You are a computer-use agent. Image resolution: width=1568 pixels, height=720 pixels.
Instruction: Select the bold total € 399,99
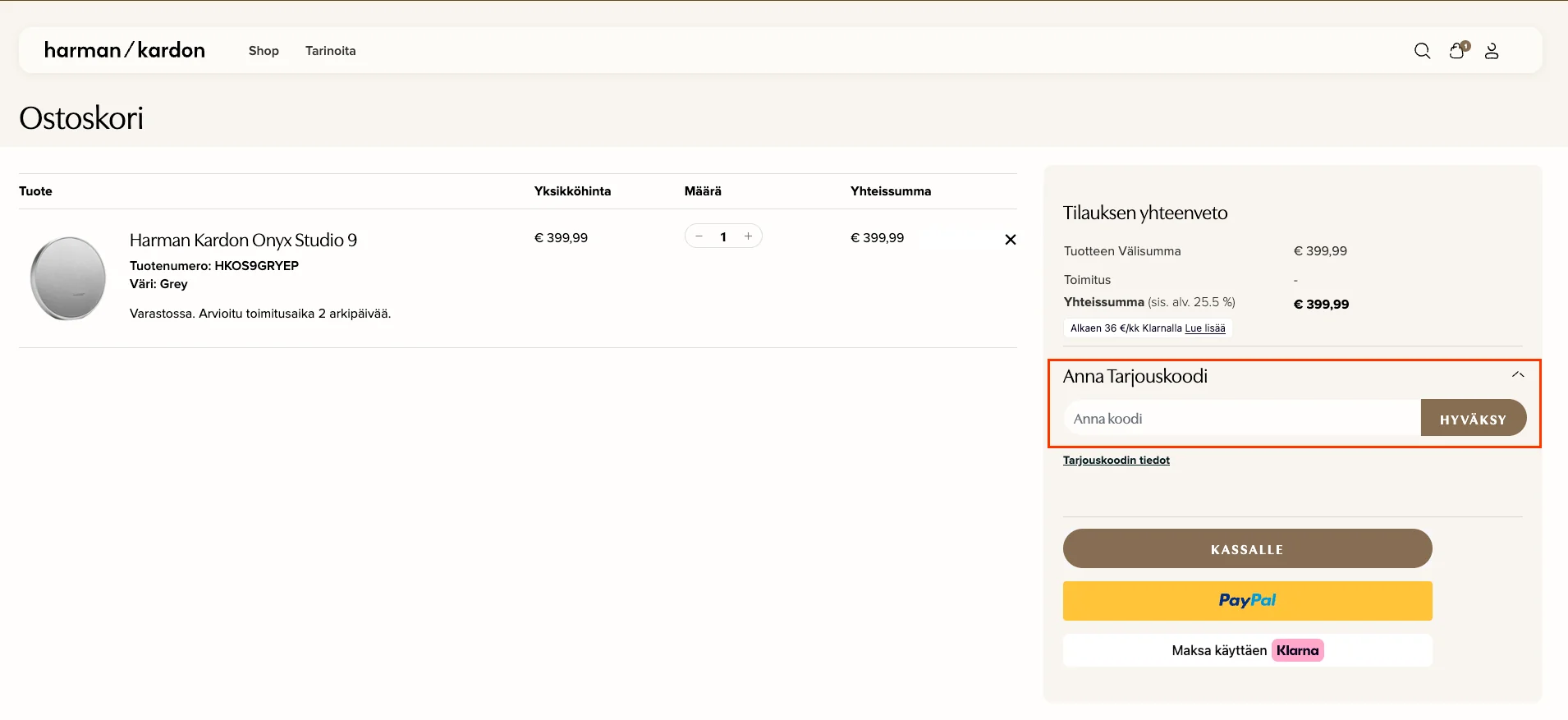click(1321, 305)
